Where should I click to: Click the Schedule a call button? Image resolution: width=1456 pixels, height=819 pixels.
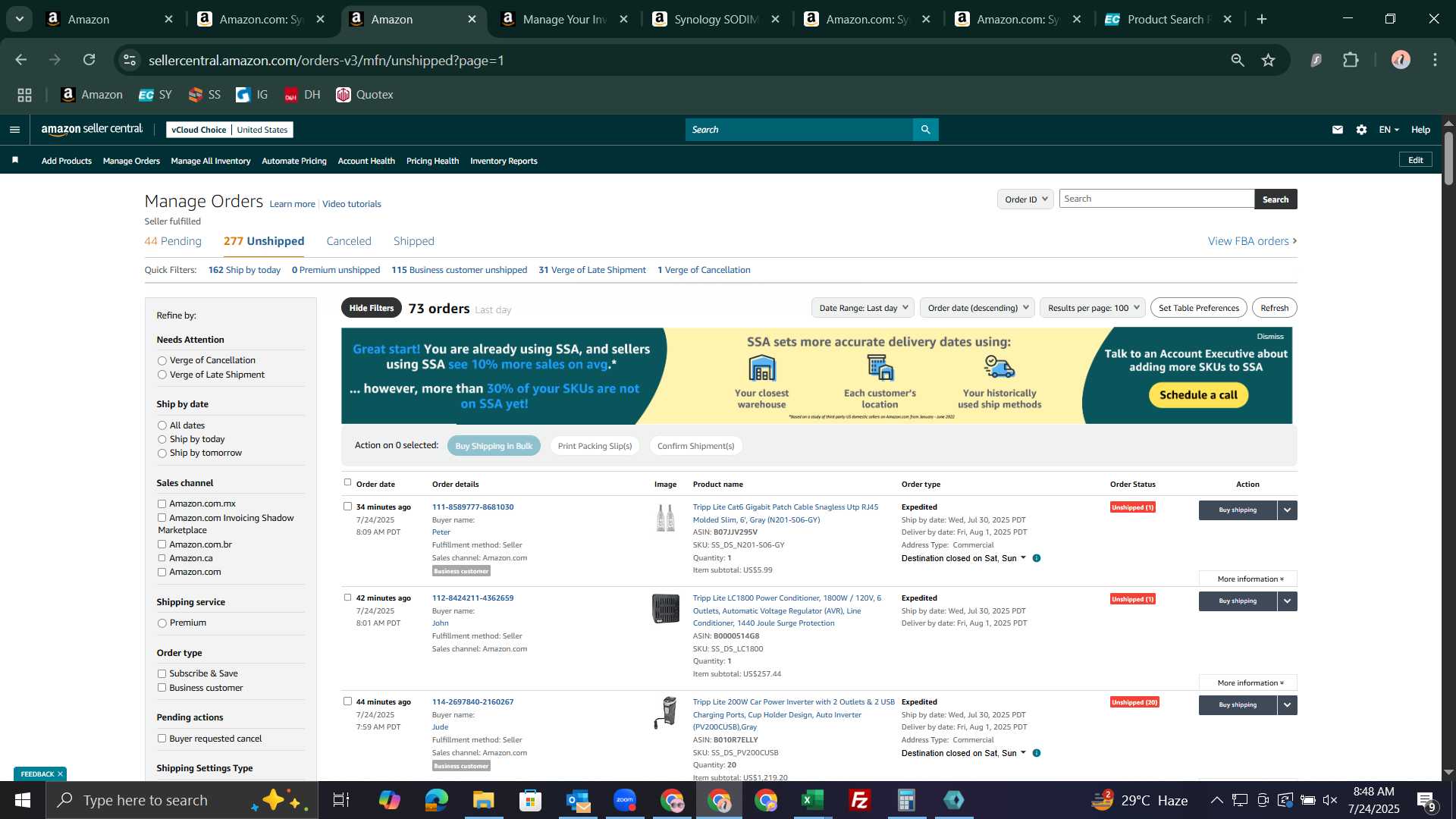tap(1198, 395)
